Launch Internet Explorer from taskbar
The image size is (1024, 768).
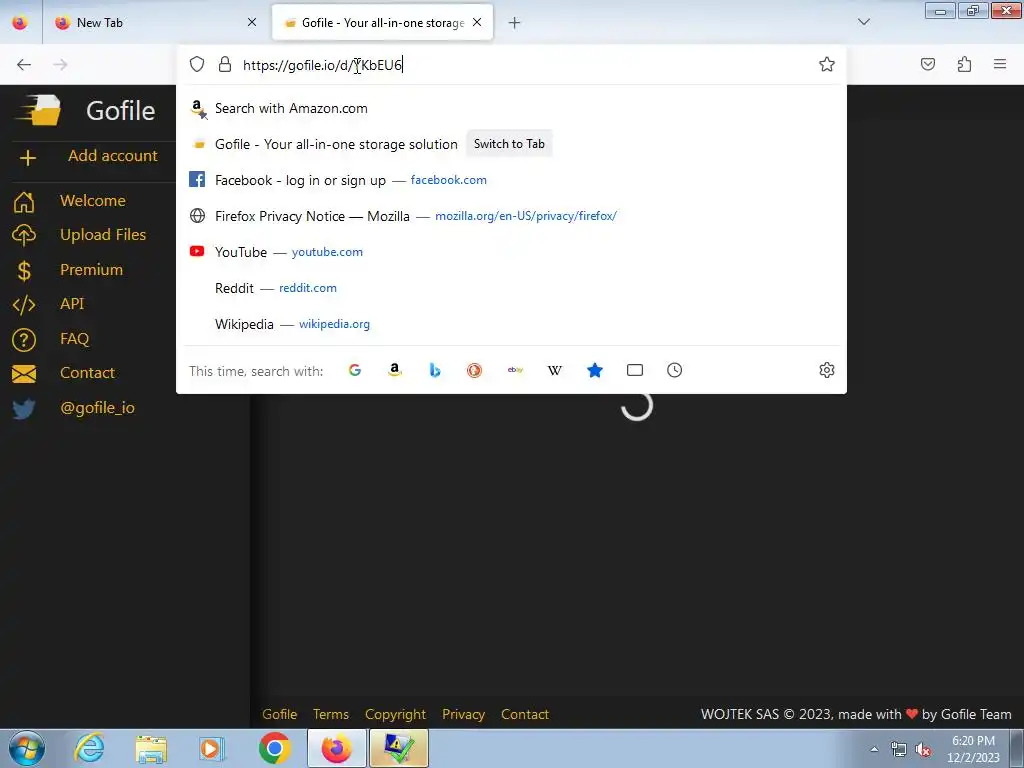pos(89,748)
